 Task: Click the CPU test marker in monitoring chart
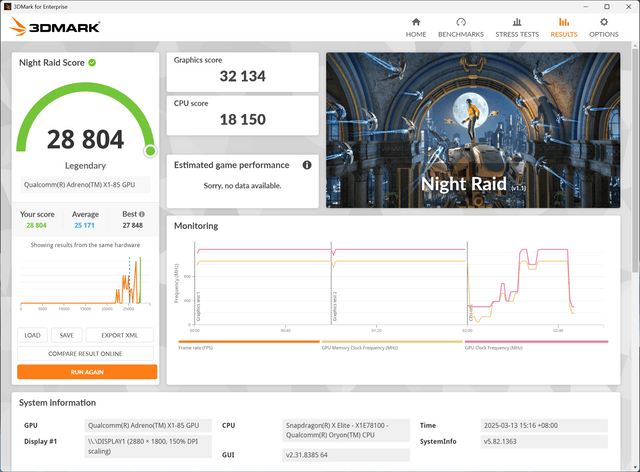coord(471,312)
